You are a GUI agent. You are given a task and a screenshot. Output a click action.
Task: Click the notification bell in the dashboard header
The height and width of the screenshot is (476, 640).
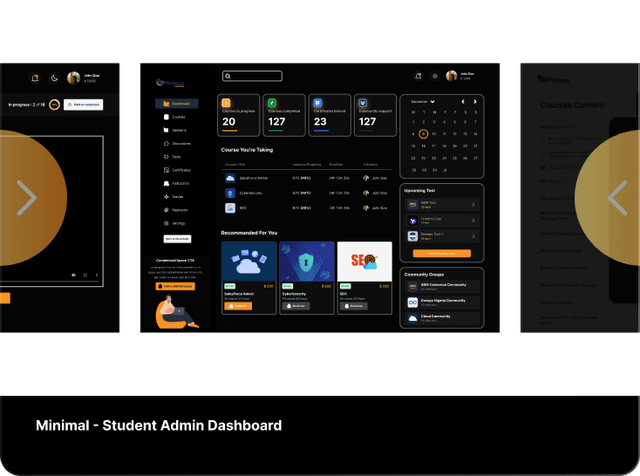(x=416, y=76)
